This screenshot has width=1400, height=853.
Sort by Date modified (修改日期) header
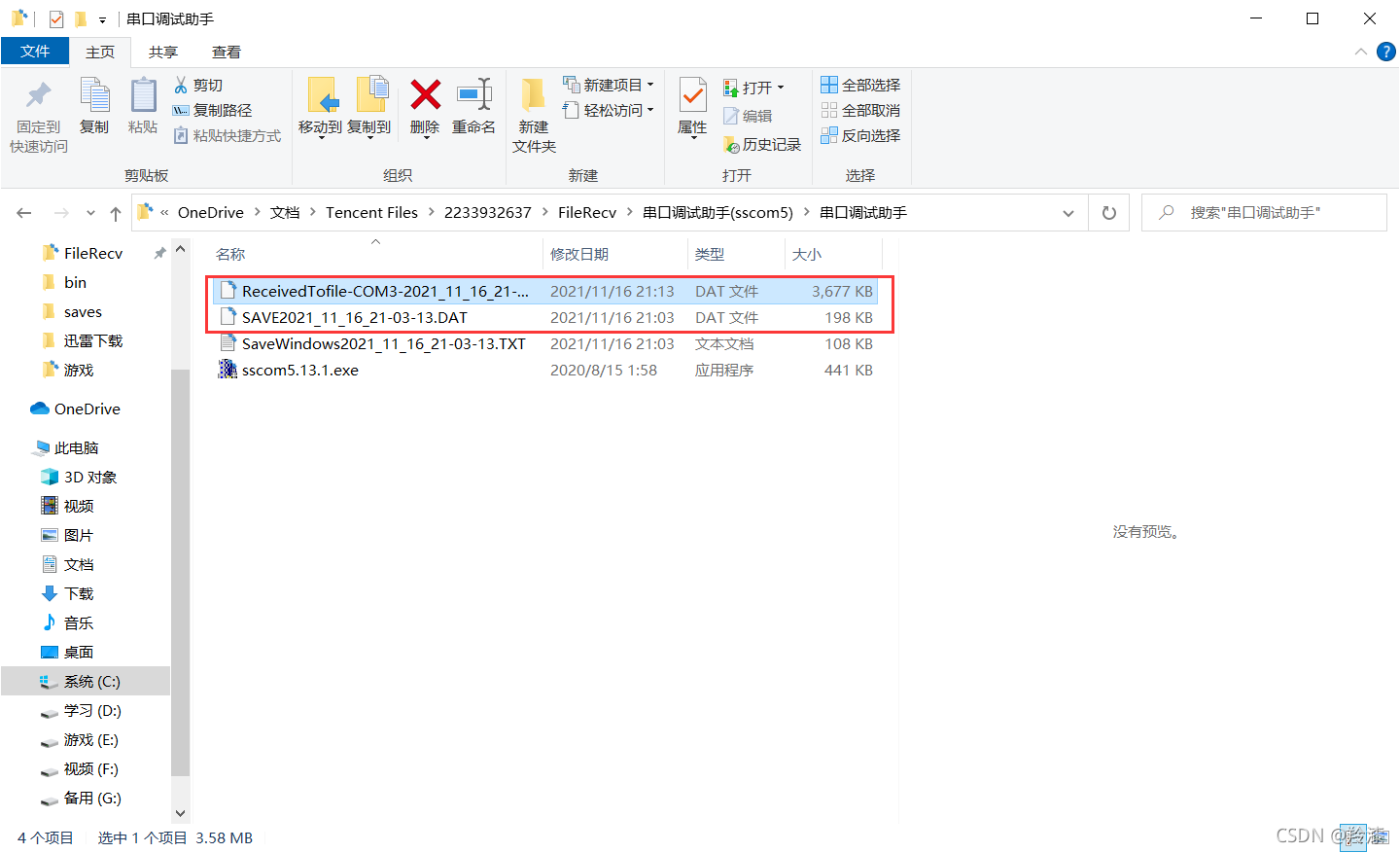tap(579, 255)
